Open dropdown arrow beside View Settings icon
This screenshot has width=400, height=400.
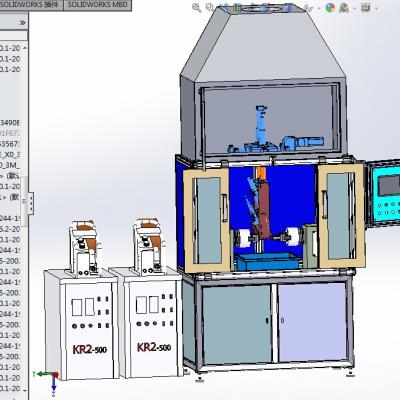(x=376, y=8)
